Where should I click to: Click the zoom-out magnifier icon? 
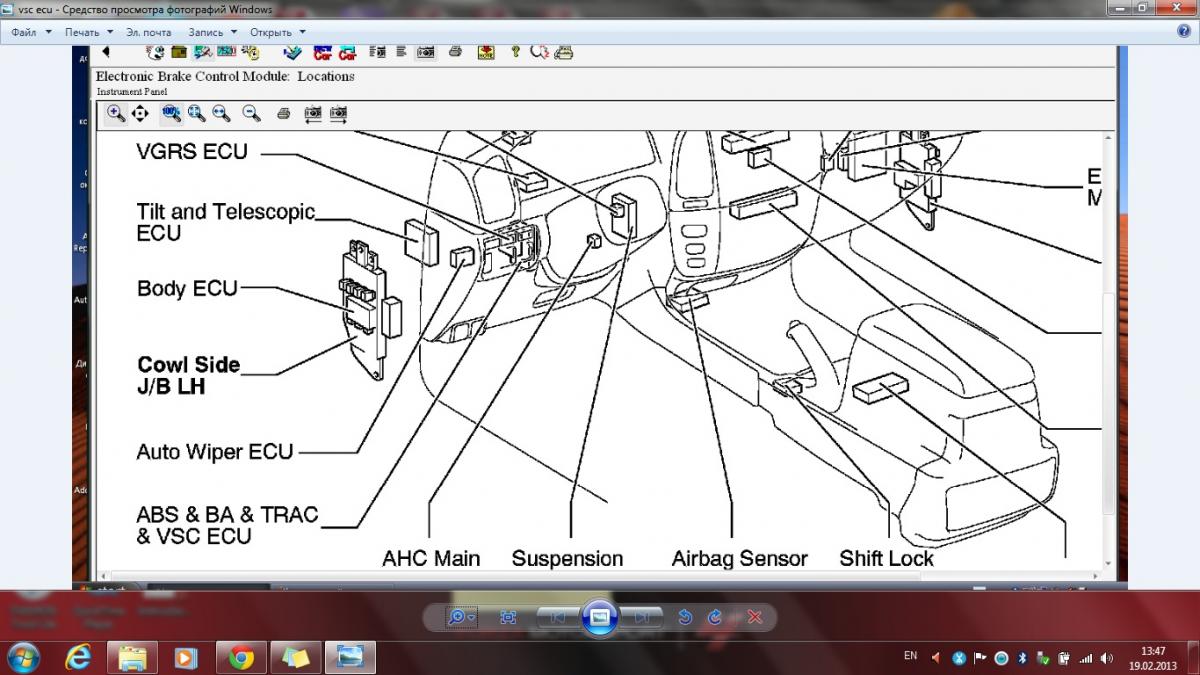[x=251, y=114]
